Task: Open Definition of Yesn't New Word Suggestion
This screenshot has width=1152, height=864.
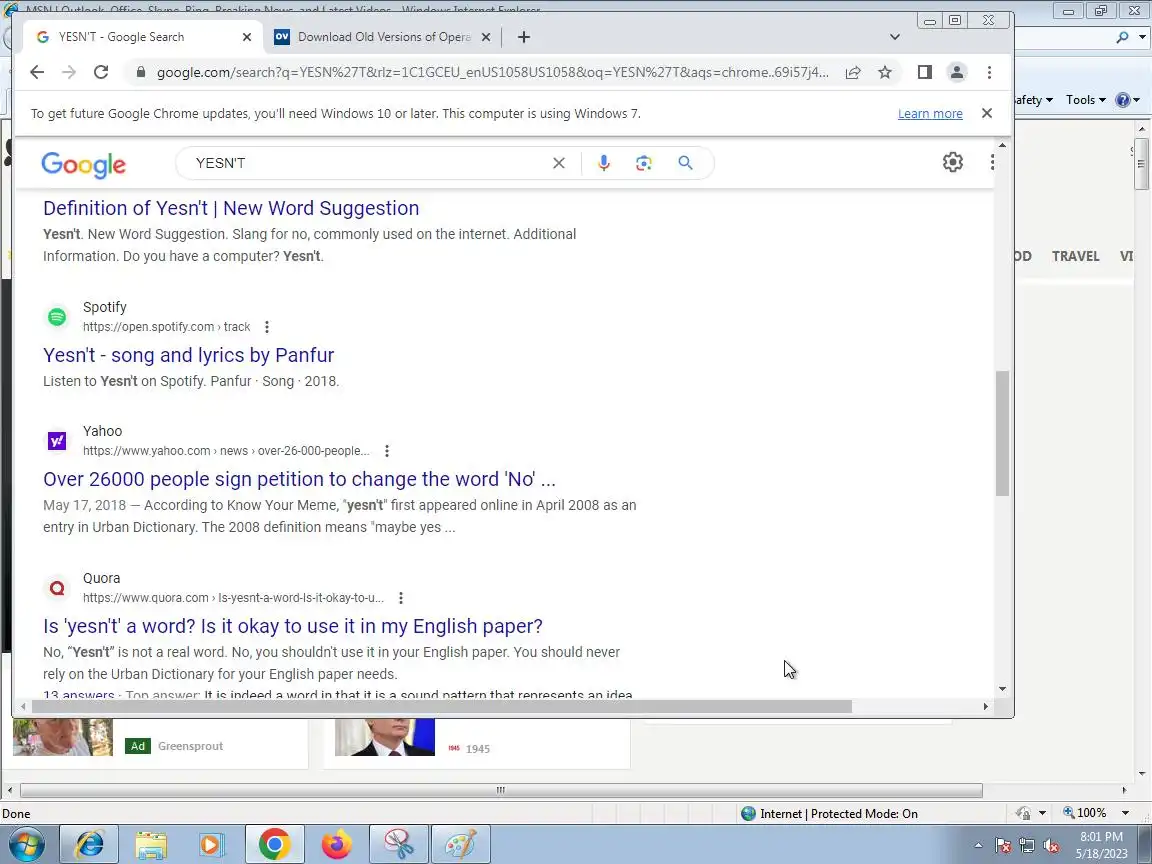Action: tap(231, 208)
